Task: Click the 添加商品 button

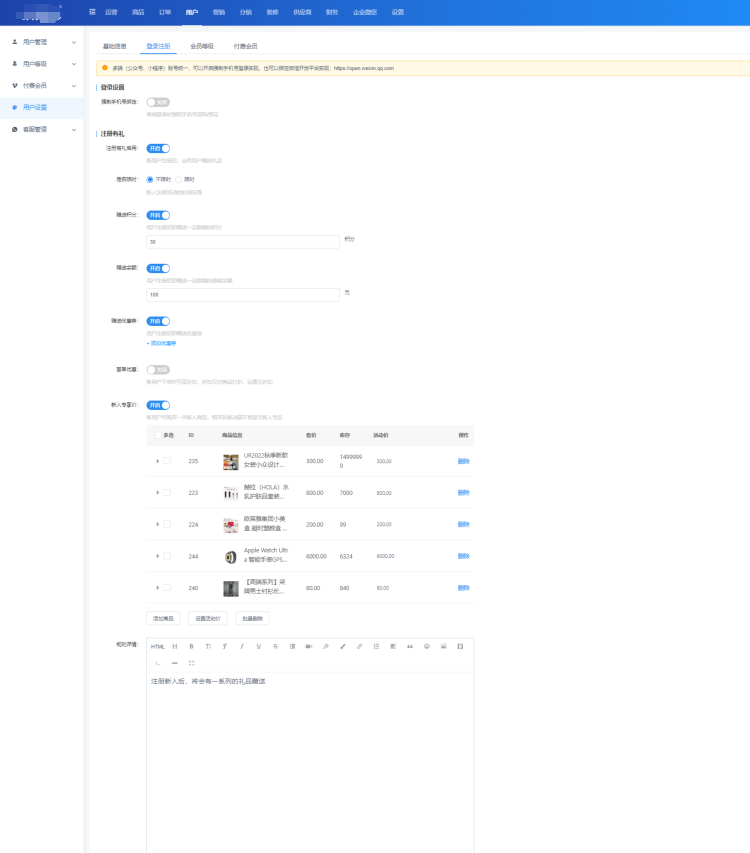Action: tap(163, 618)
